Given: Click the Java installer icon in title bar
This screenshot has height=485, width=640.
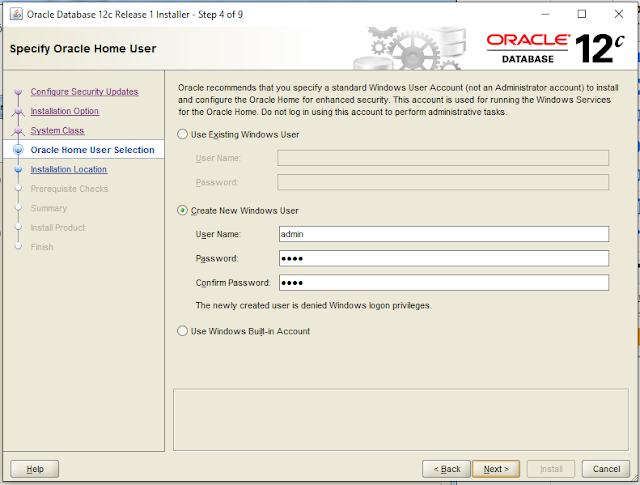Looking at the screenshot, I should coord(16,14).
